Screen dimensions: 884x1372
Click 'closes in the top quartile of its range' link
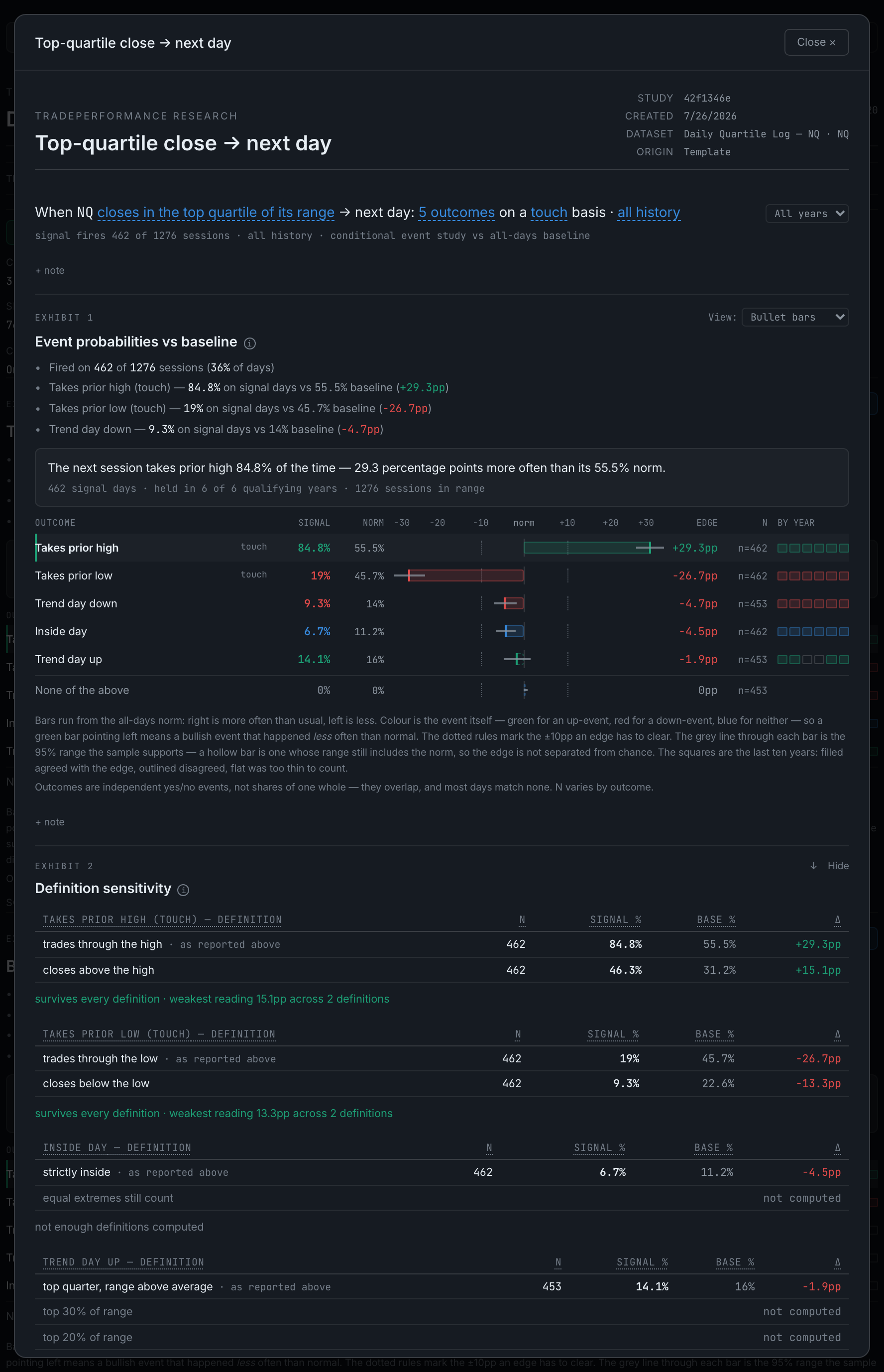coord(216,213)
